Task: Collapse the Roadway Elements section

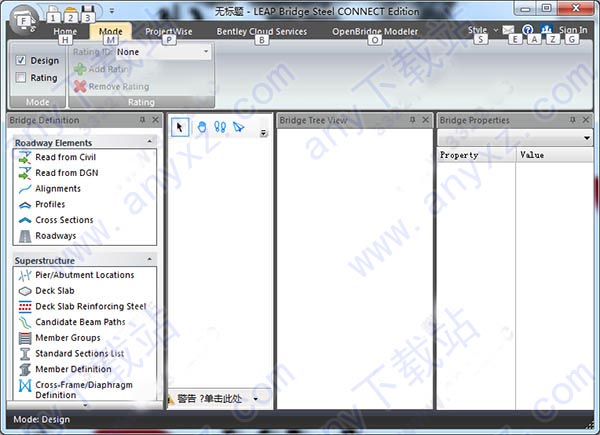Action: click(x=149, y=142)
